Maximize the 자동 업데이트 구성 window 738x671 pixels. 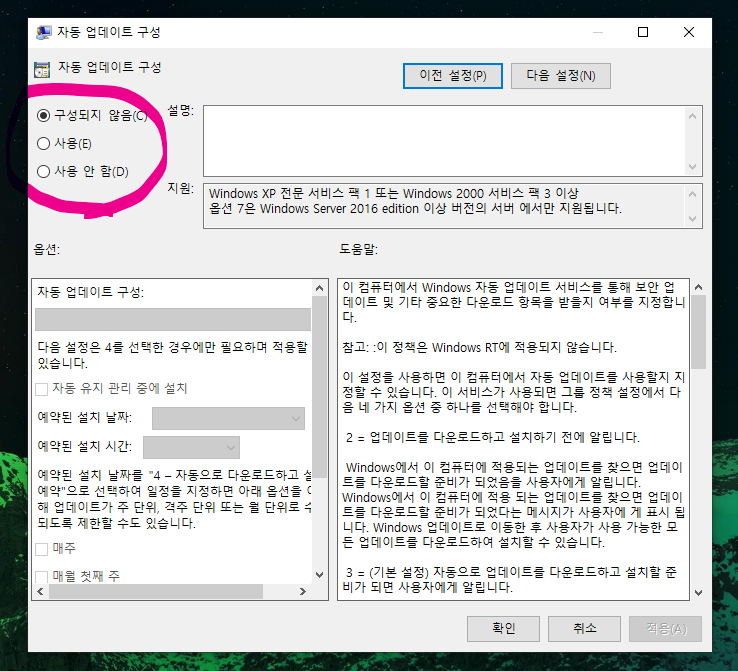642,32
